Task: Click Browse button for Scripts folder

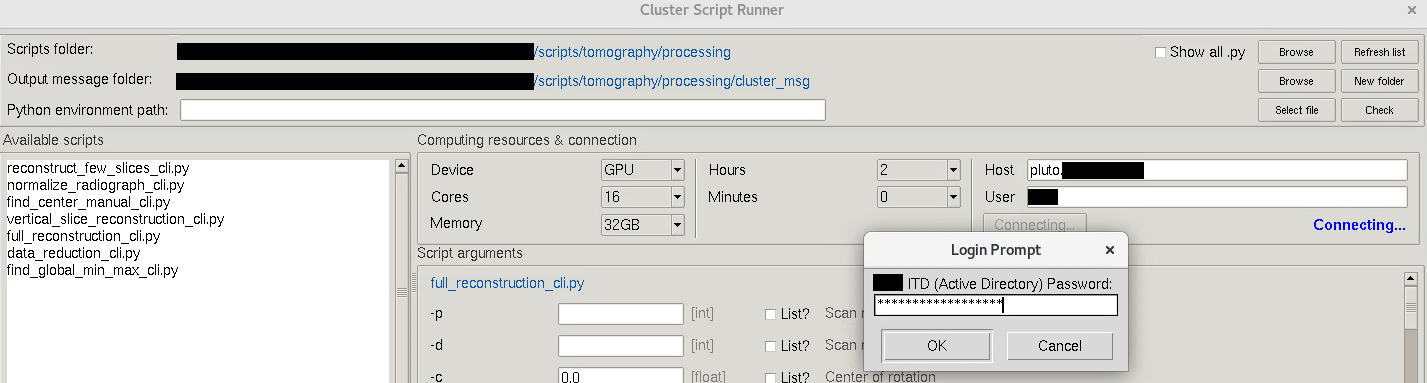Action: (1296, 52)
